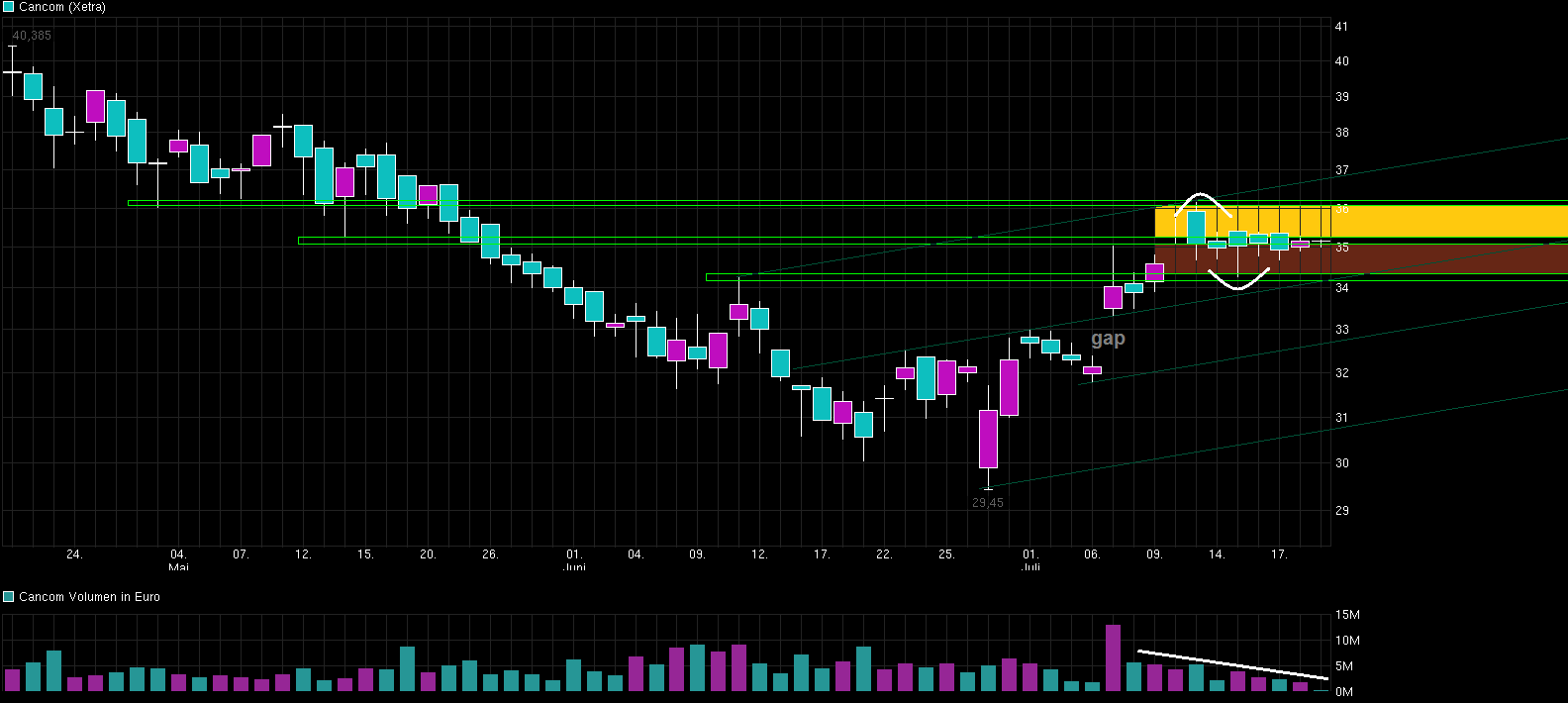Click price axis value 39
The image size is (1568, 703).
click(x=1341, y=97)
